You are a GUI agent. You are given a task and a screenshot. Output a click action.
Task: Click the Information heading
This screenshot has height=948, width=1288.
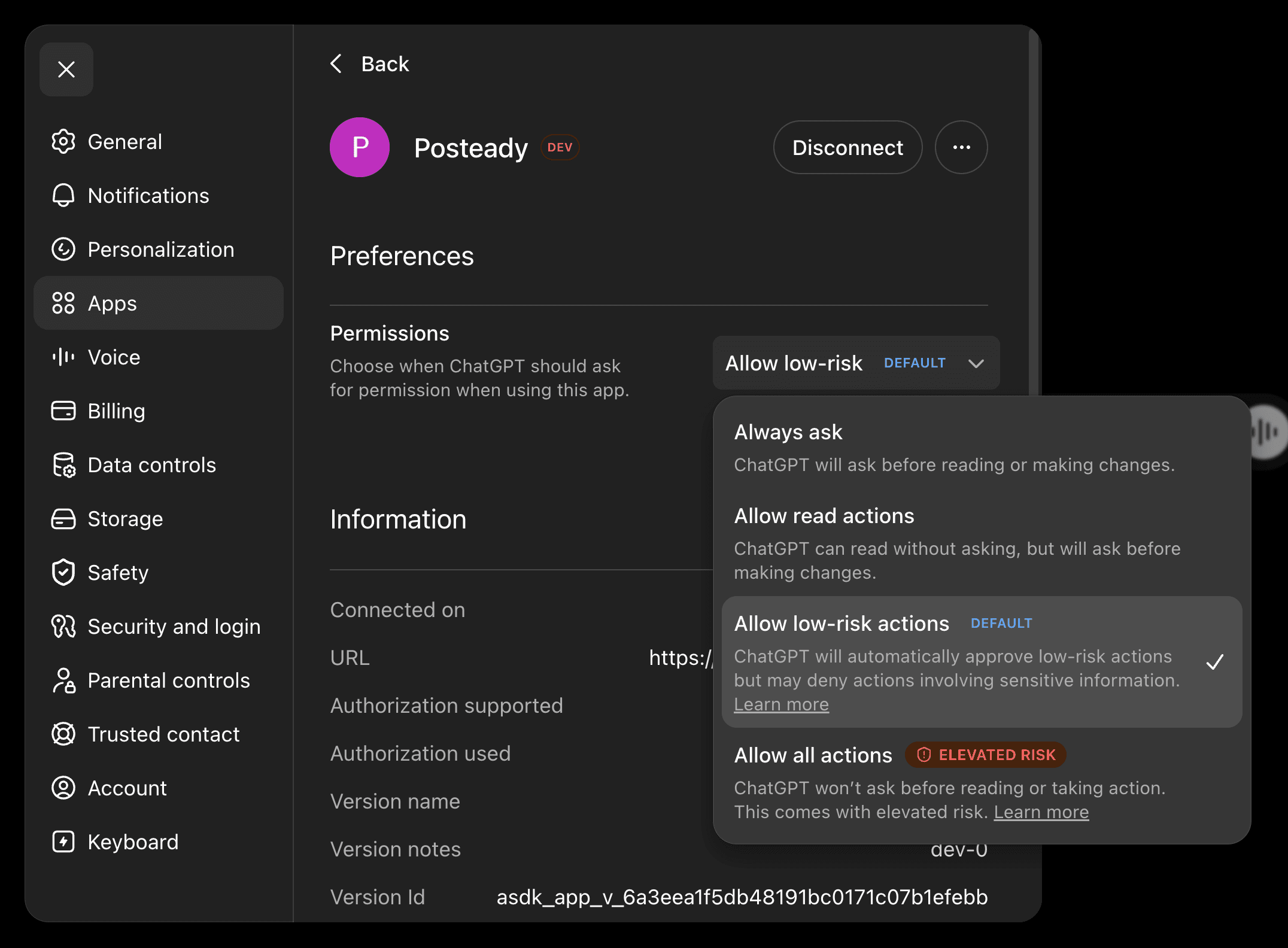pos(398,519)
